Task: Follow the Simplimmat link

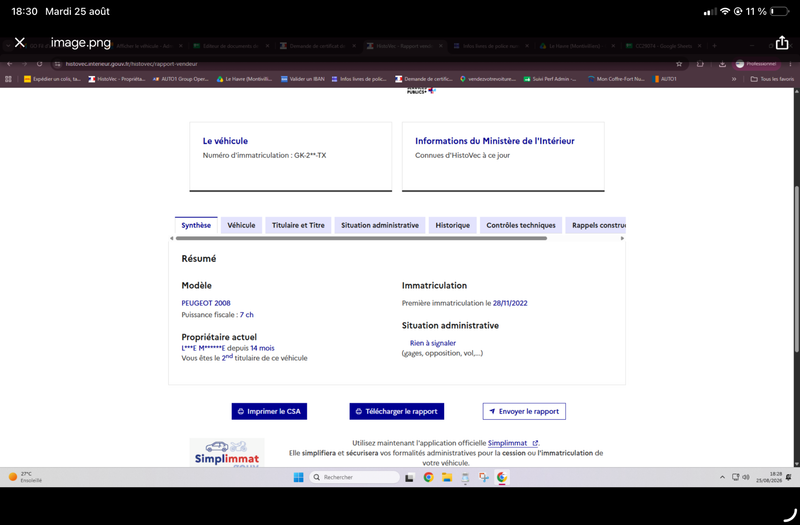Action: (512, 443)
